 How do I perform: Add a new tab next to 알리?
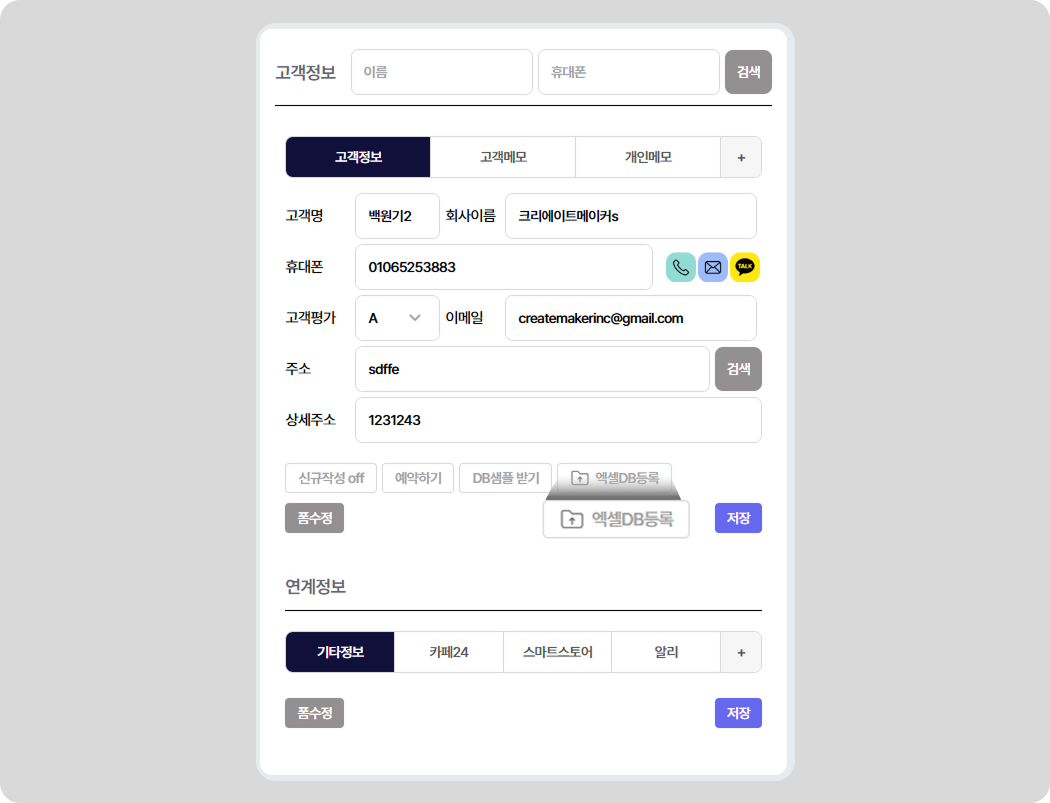741,652
